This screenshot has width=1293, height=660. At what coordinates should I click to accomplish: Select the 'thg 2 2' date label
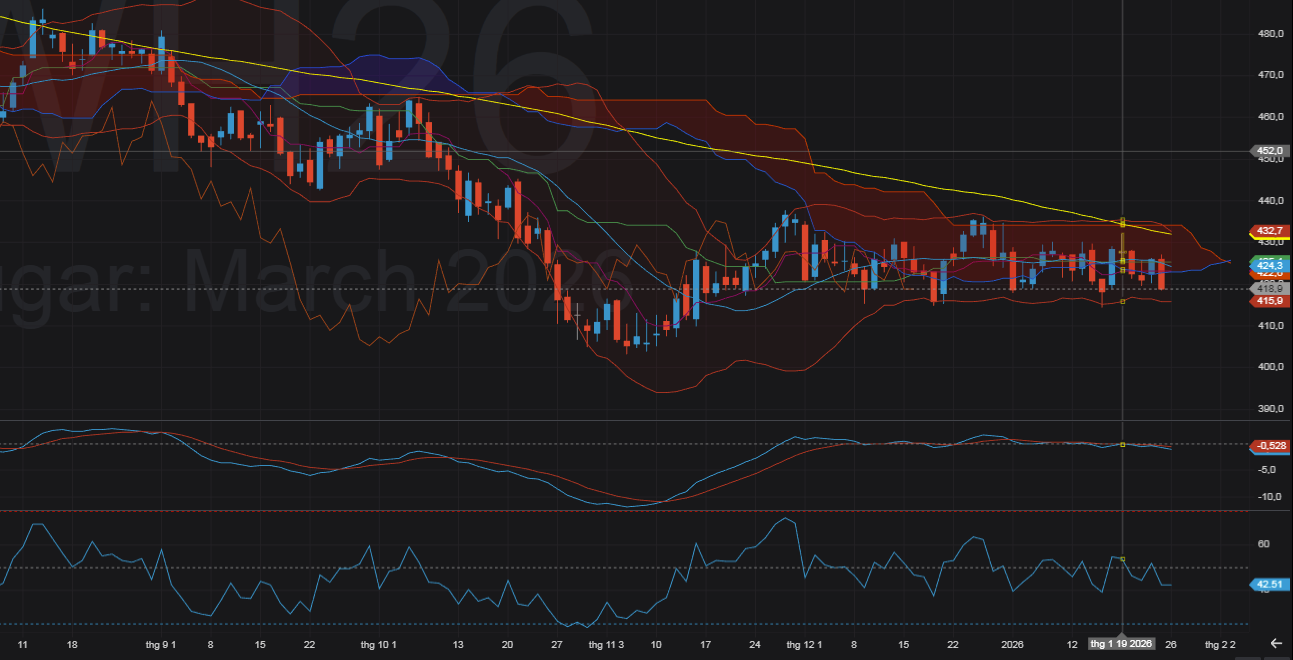point(1220,644)
